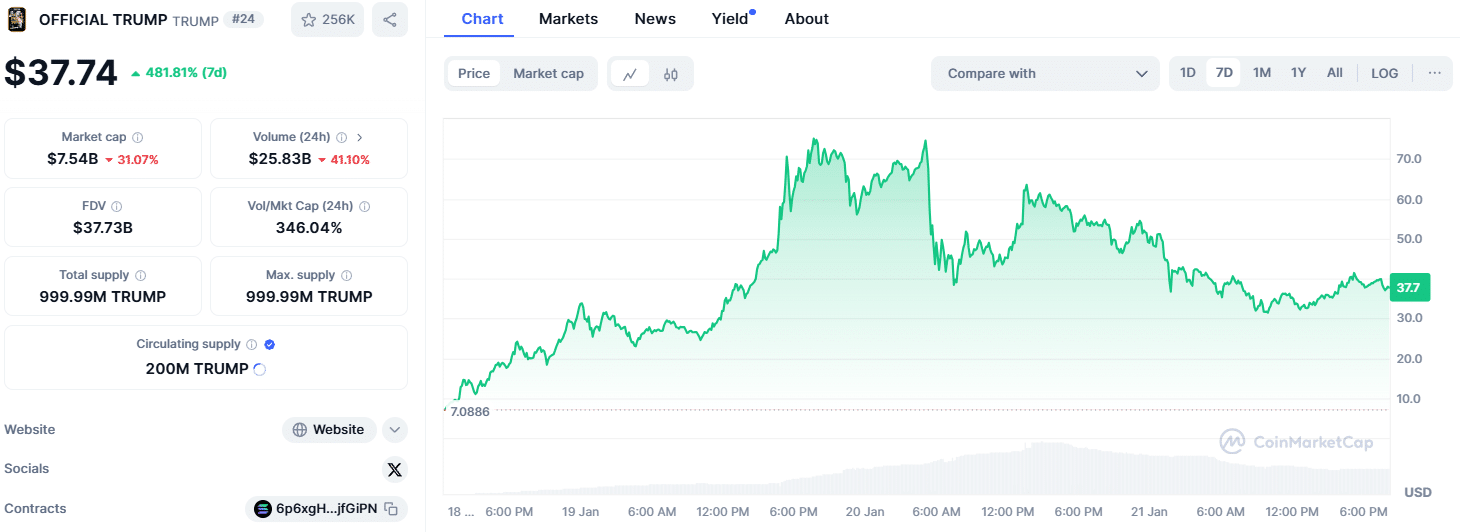Switch to line chart icon
Viewport: 1460px width, 532px height.
pos(630,74)
